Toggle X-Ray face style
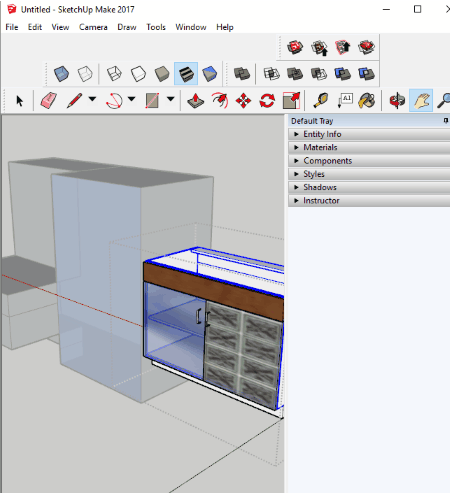Viewport: 450px width, 493px height. point(61,74)
